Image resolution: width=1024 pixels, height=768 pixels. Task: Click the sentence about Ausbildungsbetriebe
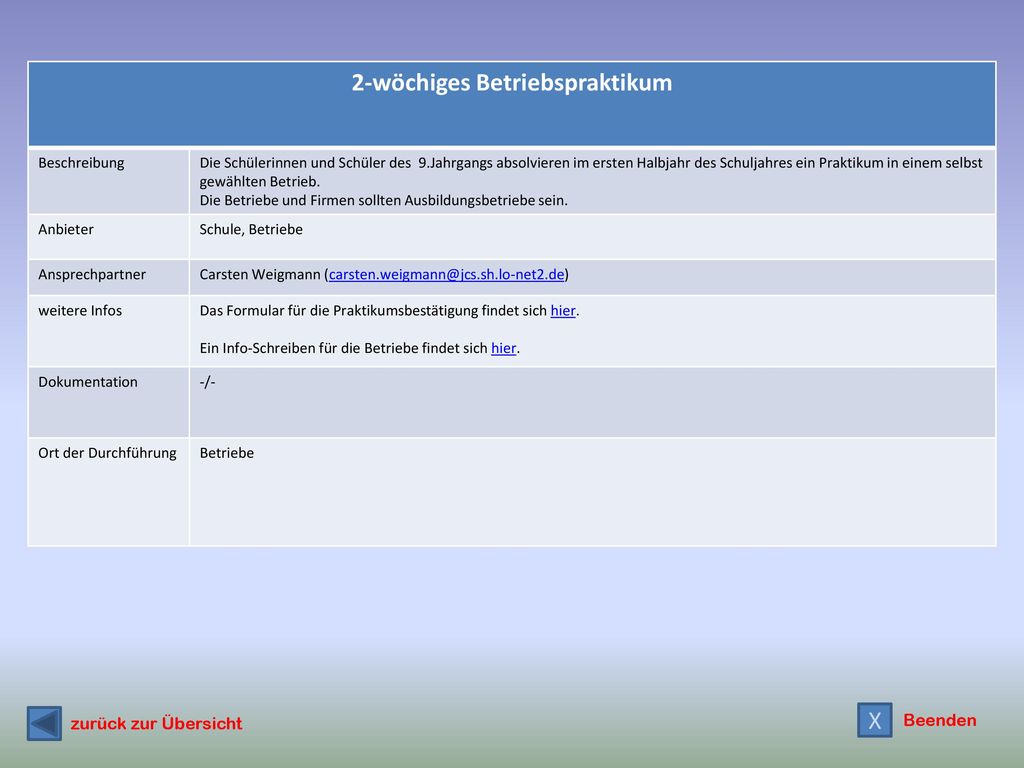point(383,200)
